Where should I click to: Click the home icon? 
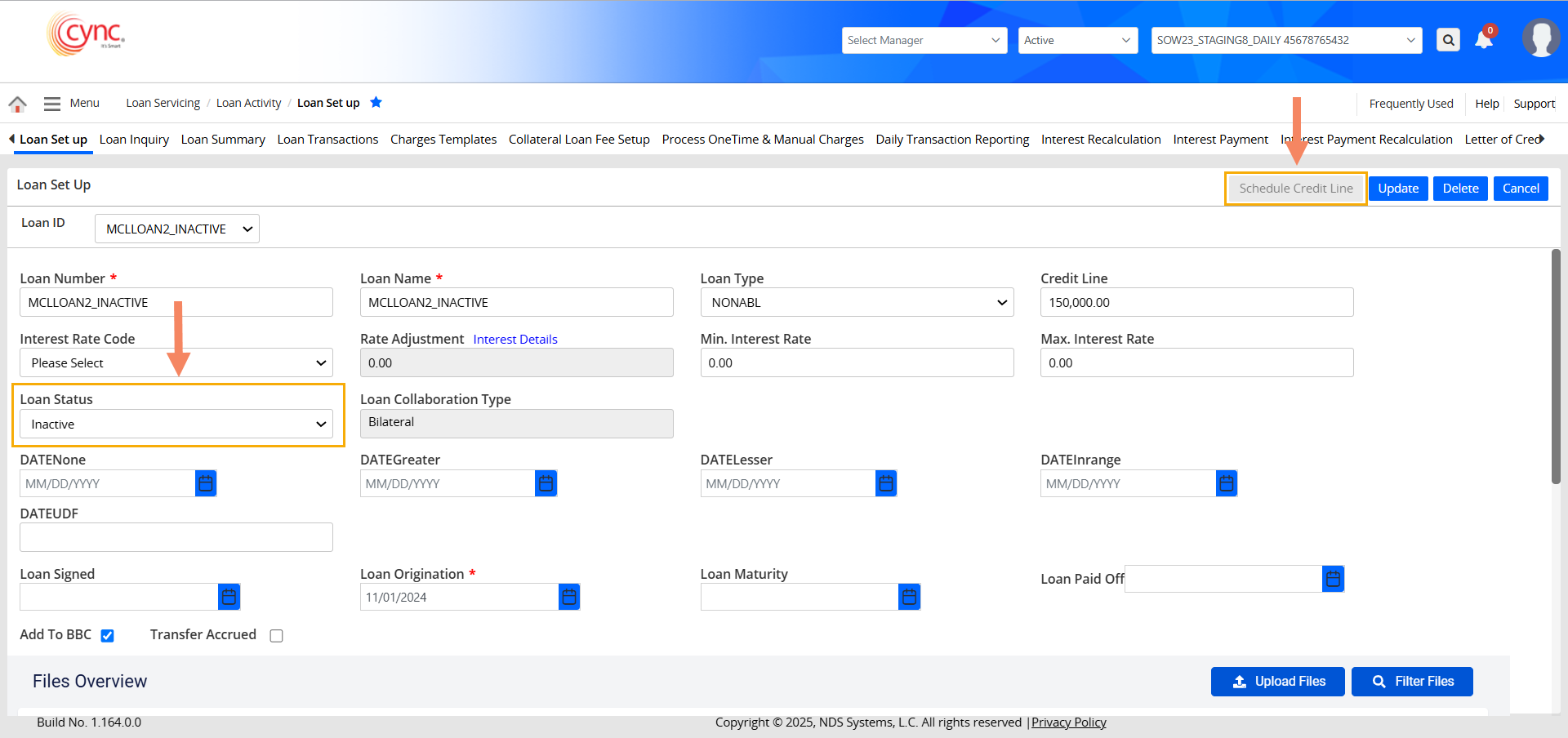[17, 104]
